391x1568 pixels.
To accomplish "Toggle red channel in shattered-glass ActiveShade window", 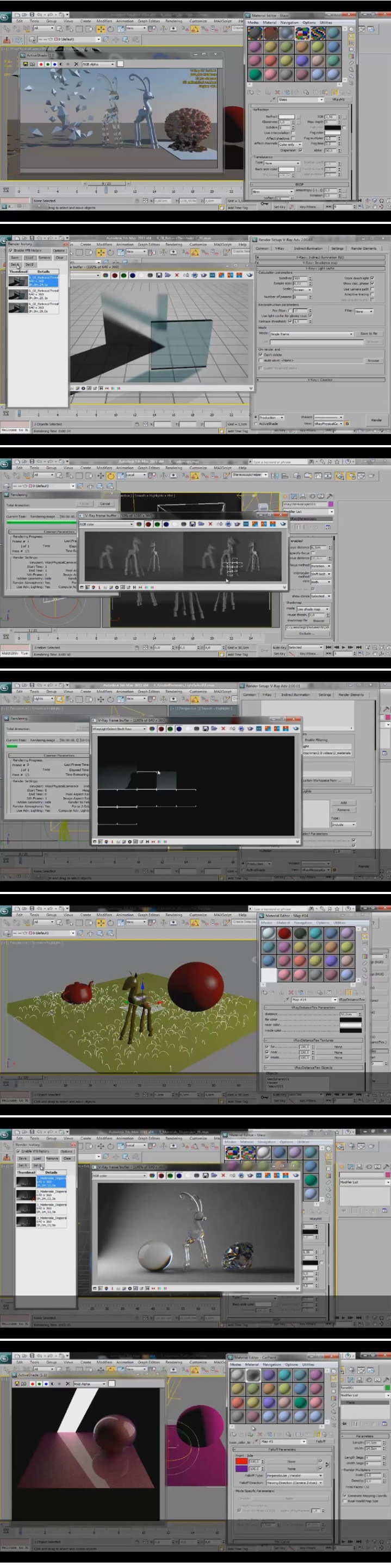I will (x=41, y=64).
